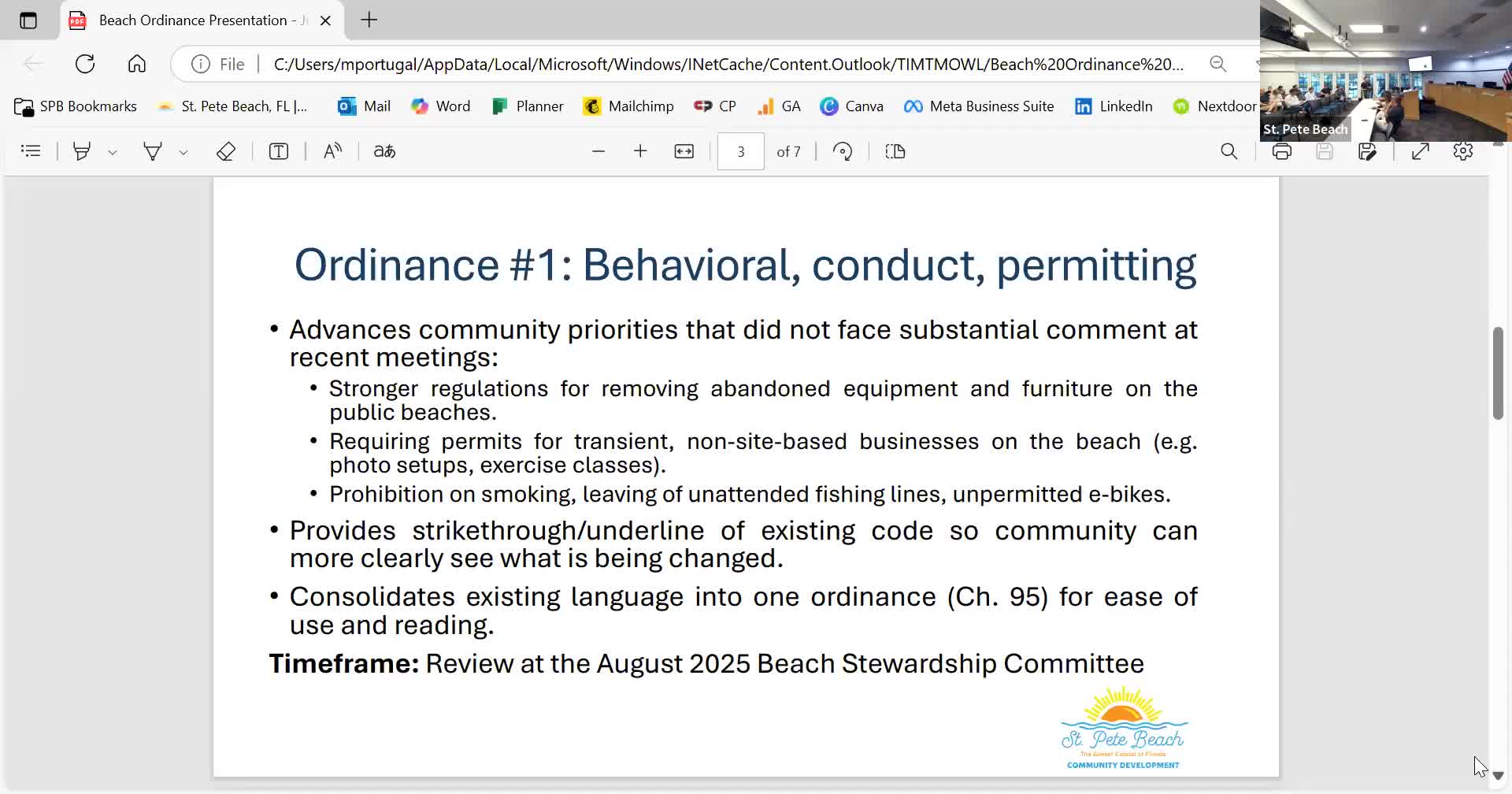The height and width of the screenshot is (794, 1512).
Task: Add a text box to PDF
Action: tap(279, 151)
